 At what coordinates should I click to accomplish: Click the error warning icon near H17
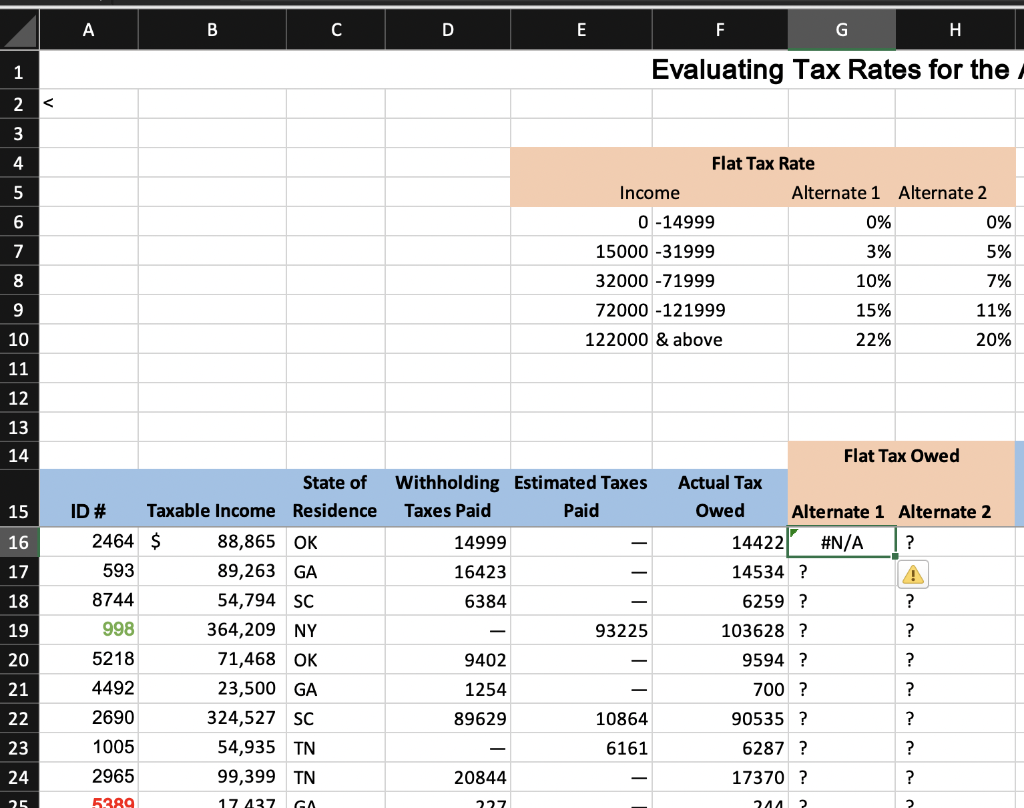point(912,575)
